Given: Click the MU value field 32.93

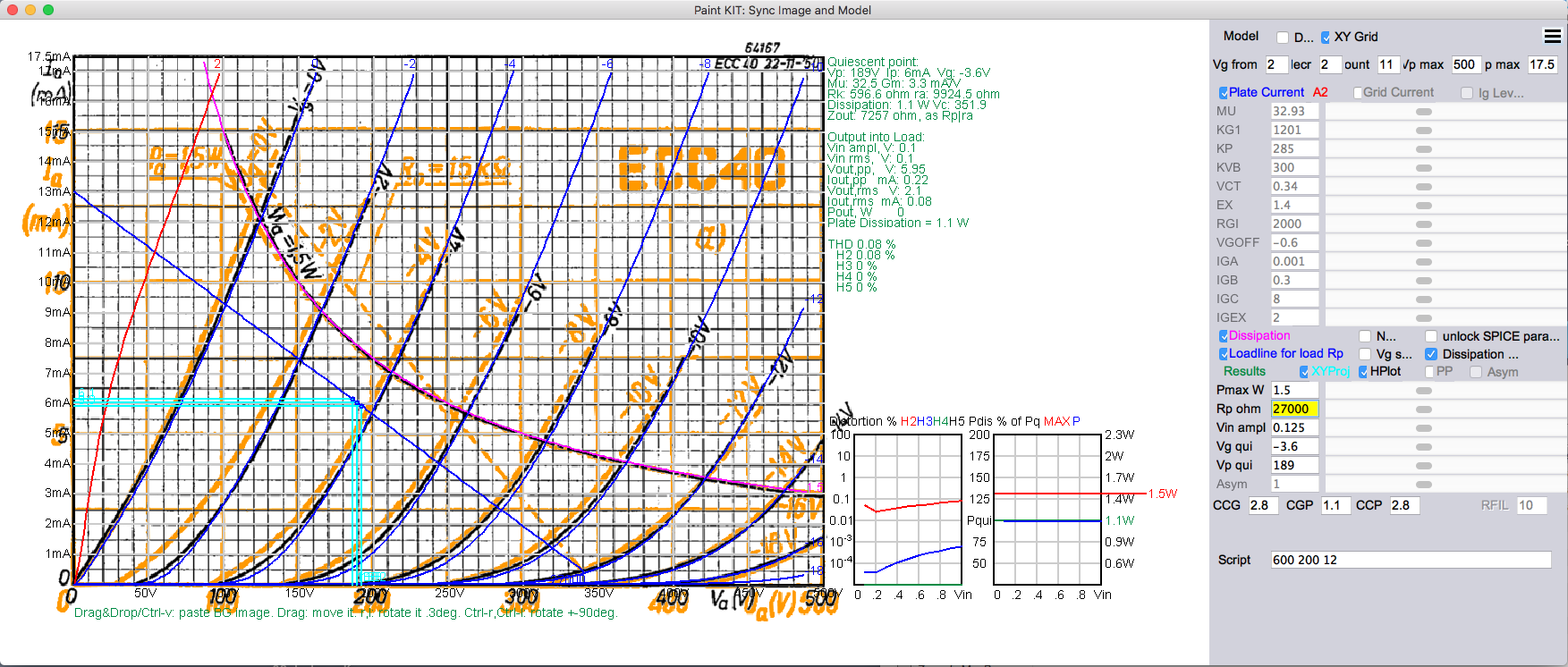Looking at the screenshot, I should 1294,111.
